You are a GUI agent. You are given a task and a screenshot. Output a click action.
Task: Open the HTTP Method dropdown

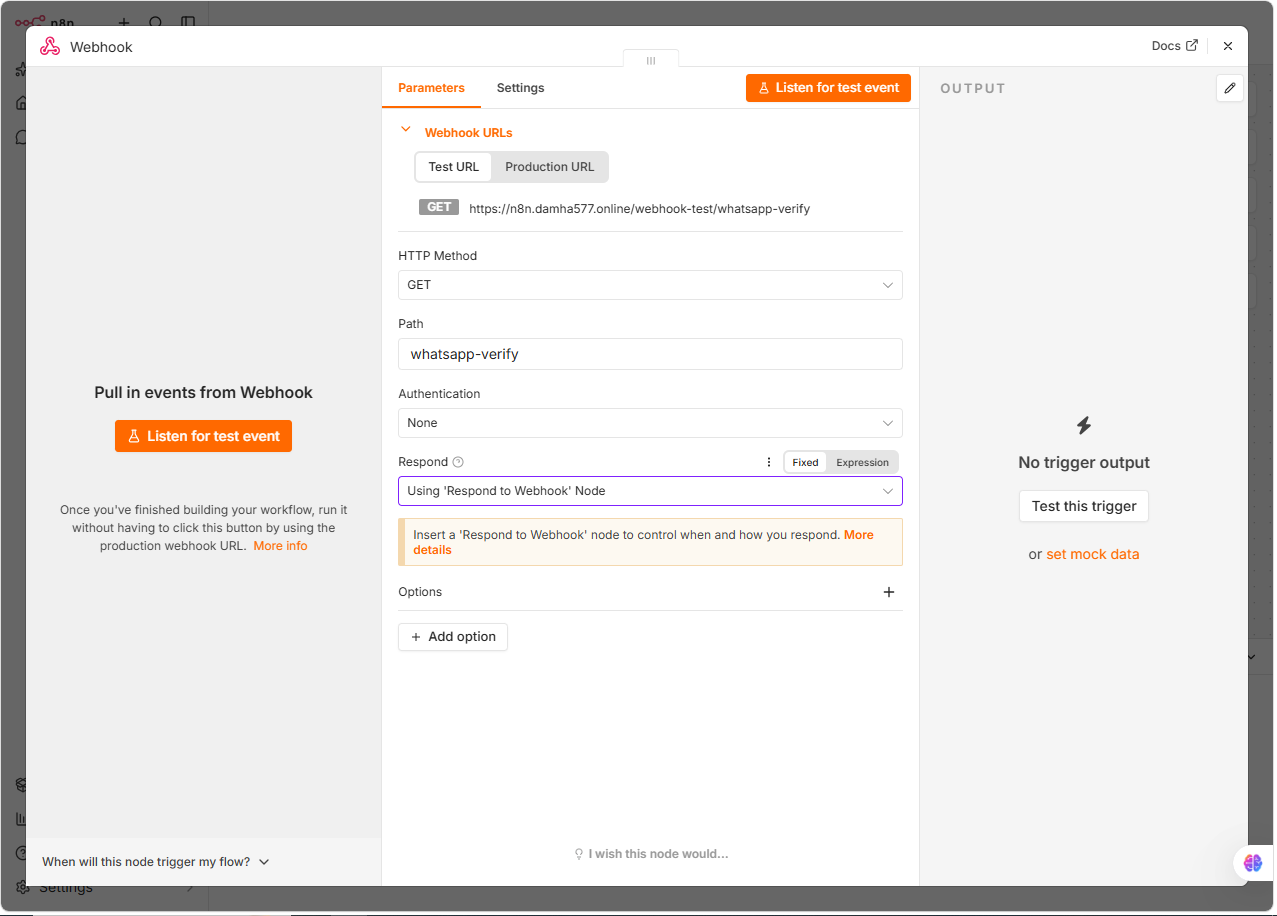pyautogui.click(x=650, y=285)
